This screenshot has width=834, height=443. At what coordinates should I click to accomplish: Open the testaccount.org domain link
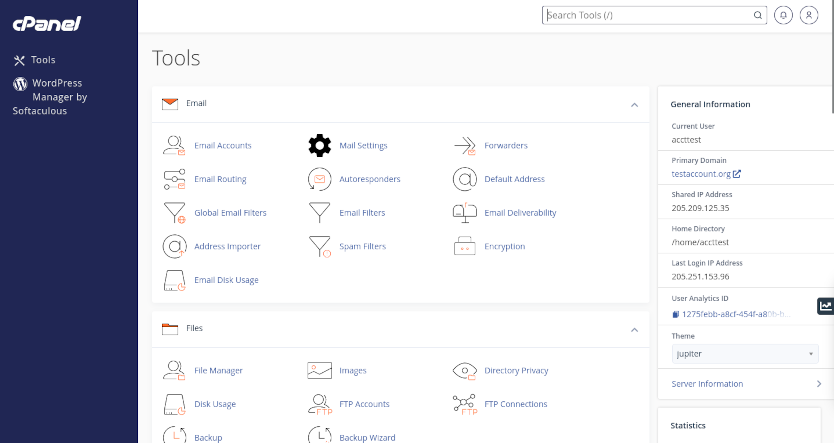tap(705, 174)
